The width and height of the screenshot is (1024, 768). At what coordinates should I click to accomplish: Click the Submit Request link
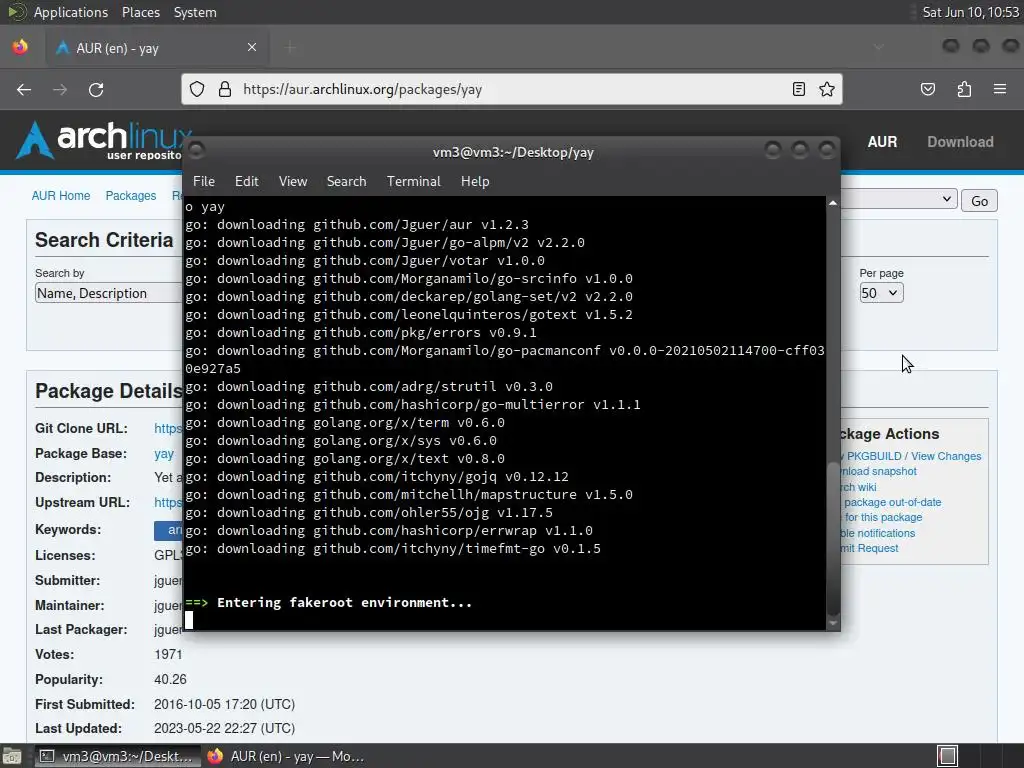click(869, 548)
